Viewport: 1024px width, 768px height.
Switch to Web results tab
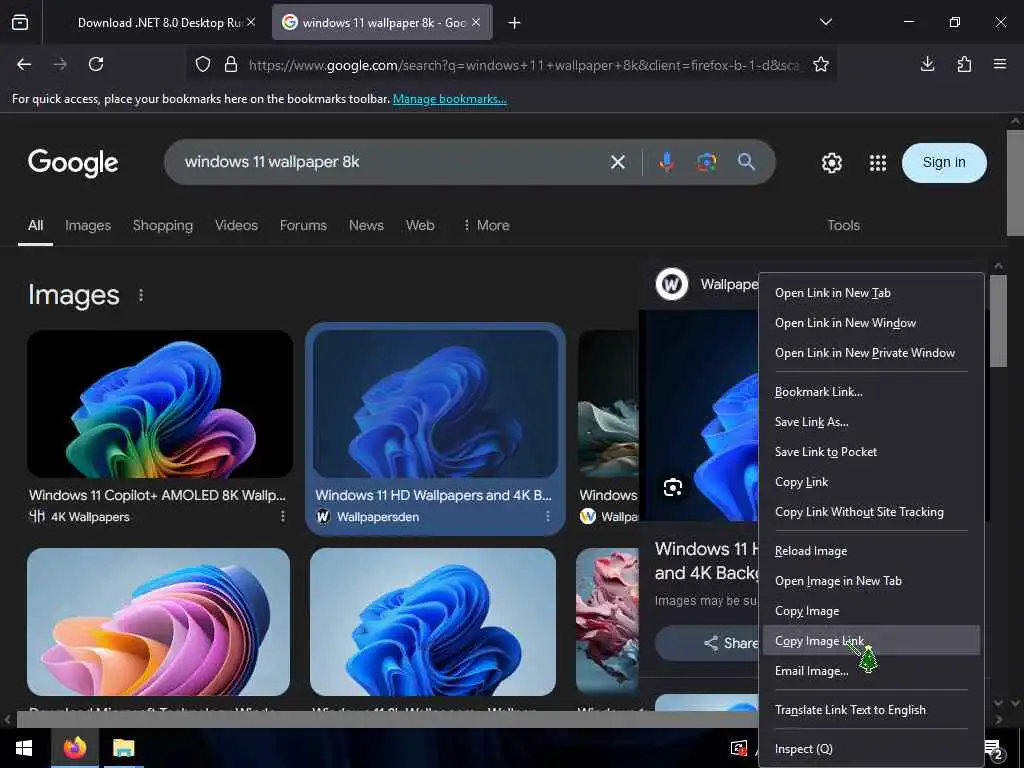420,225
